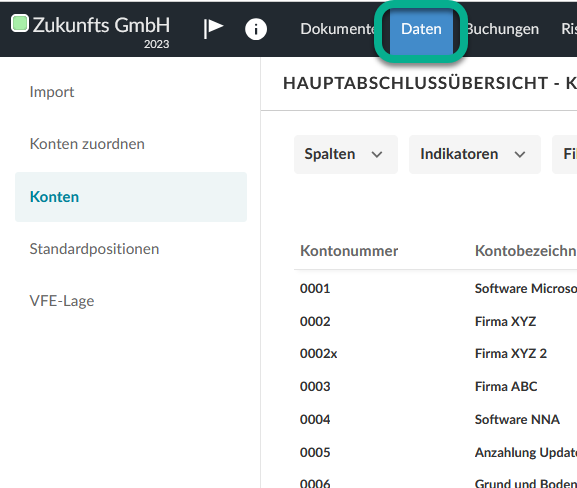Select account number 0002
This screenshot has width=577, height=488.
(x=315, y=322)
